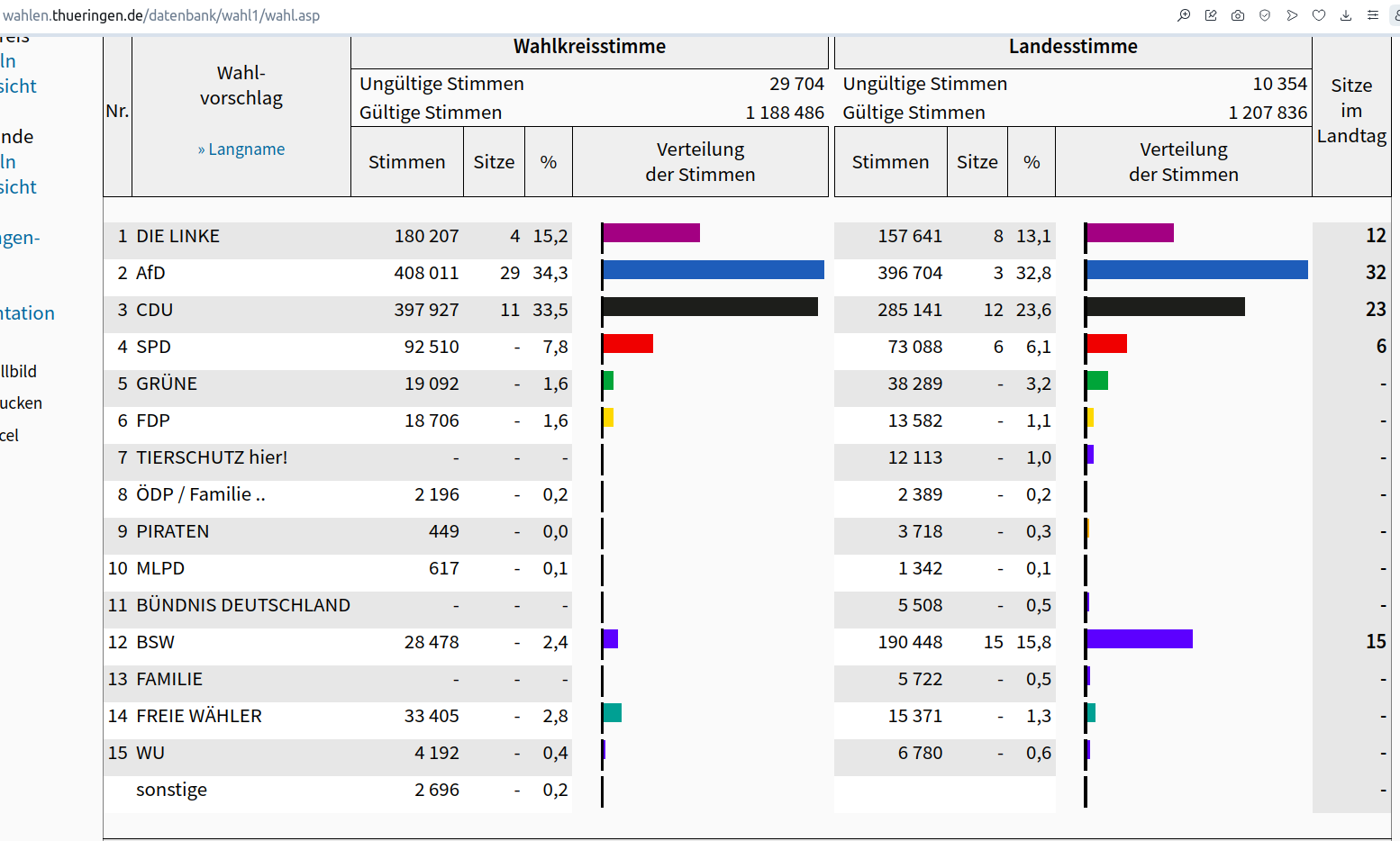Click the teal FREIE WÄHLER Wahlkreisstimme bar
Image resolution: width=1400 pixels, height=841 pixels.
[613, 712]
